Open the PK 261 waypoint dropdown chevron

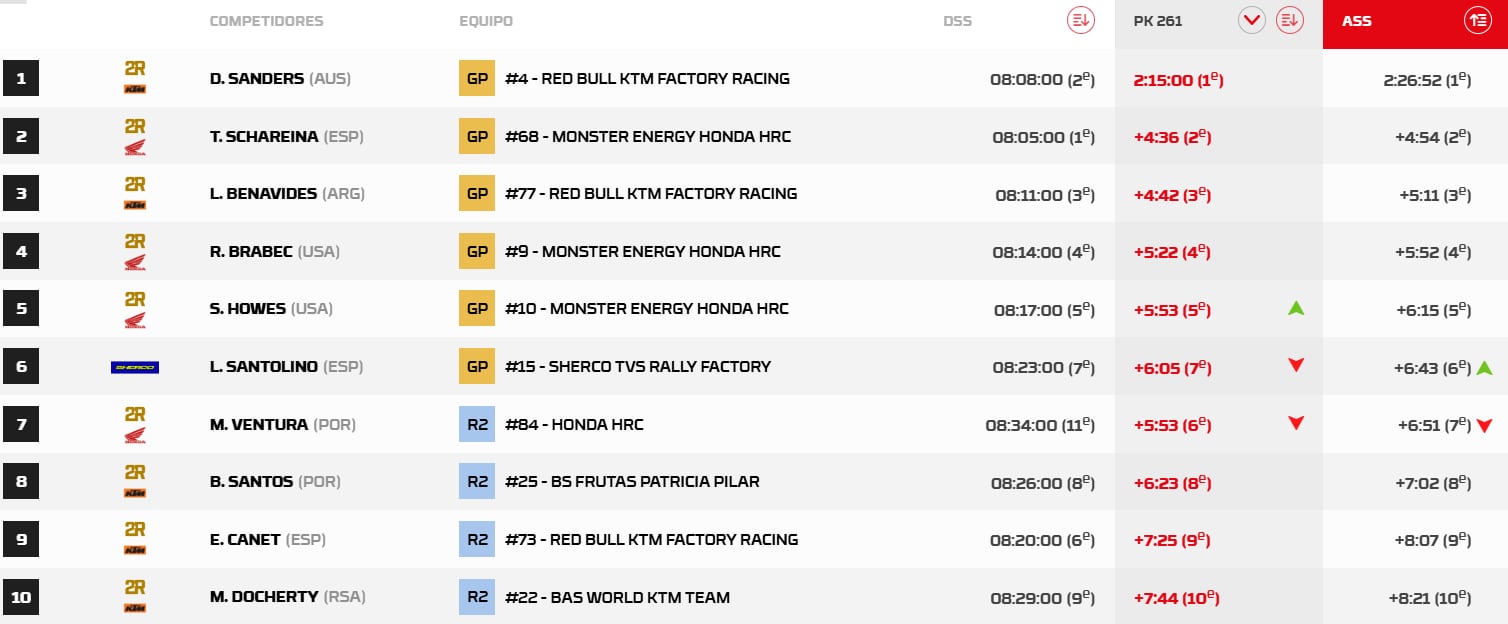(1252, 20)
